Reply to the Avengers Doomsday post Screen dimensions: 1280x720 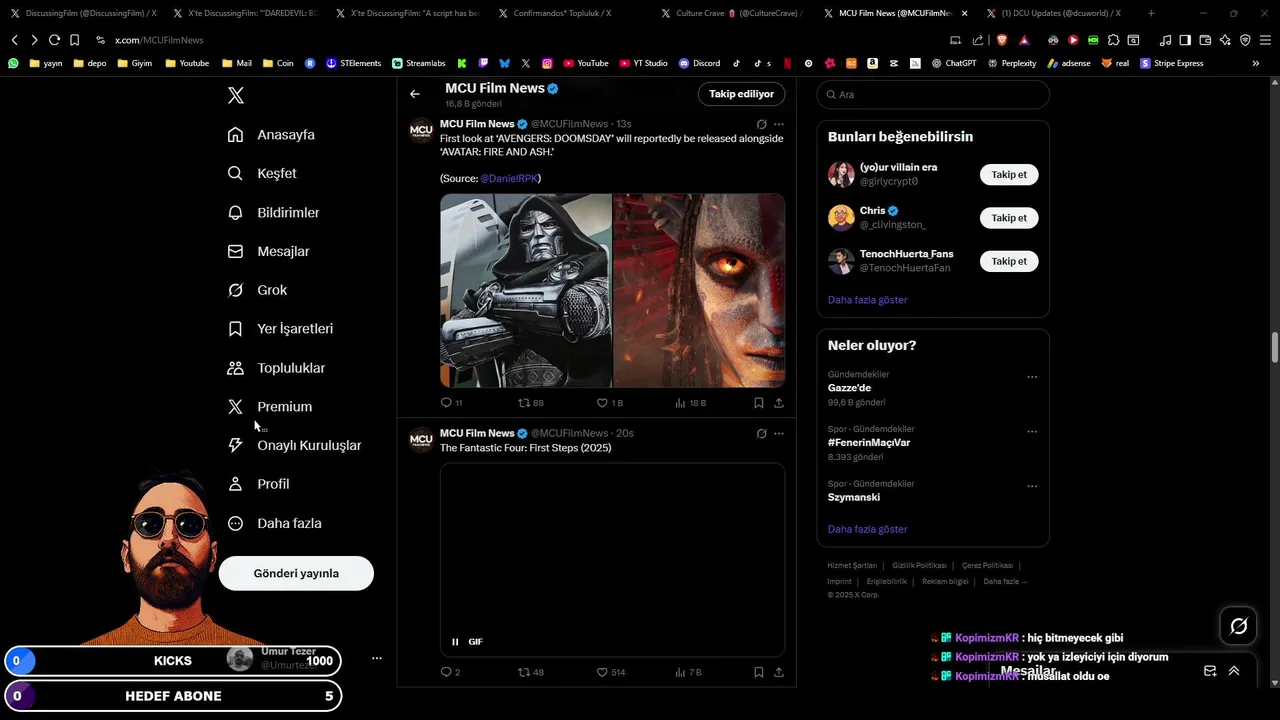tap(451, 403)
